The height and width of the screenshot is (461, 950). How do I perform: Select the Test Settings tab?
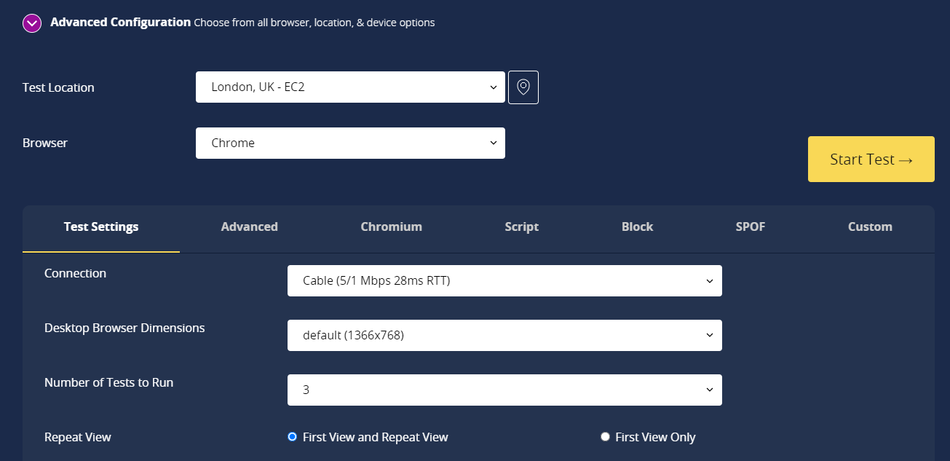coord(101,227)
